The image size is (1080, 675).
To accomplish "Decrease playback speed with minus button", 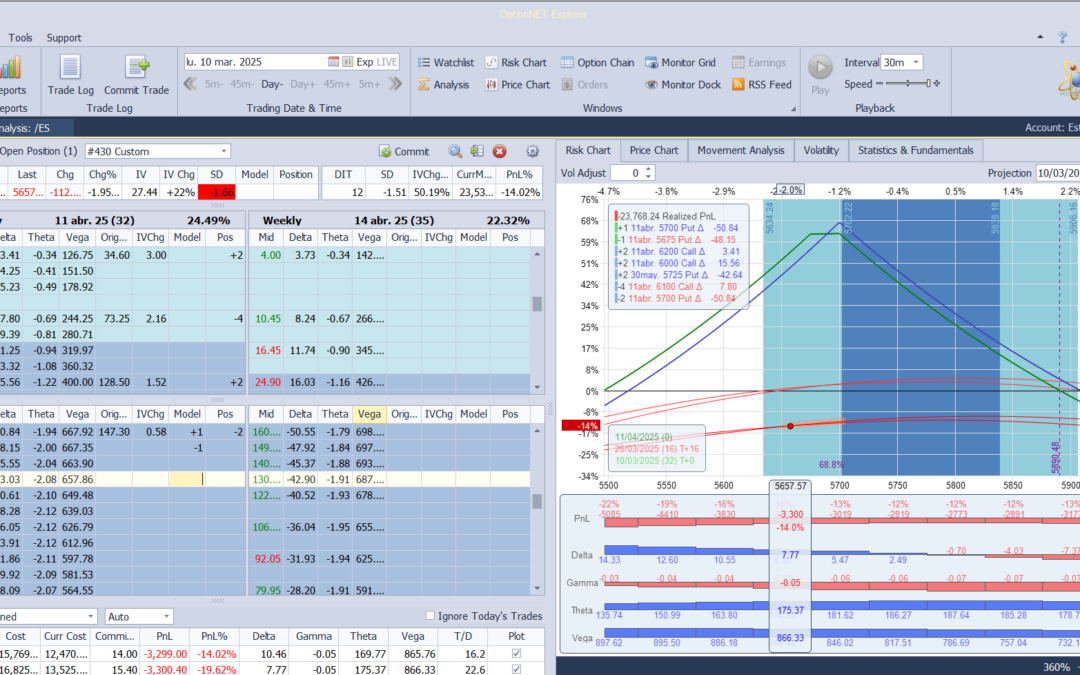I will [880, 83].
